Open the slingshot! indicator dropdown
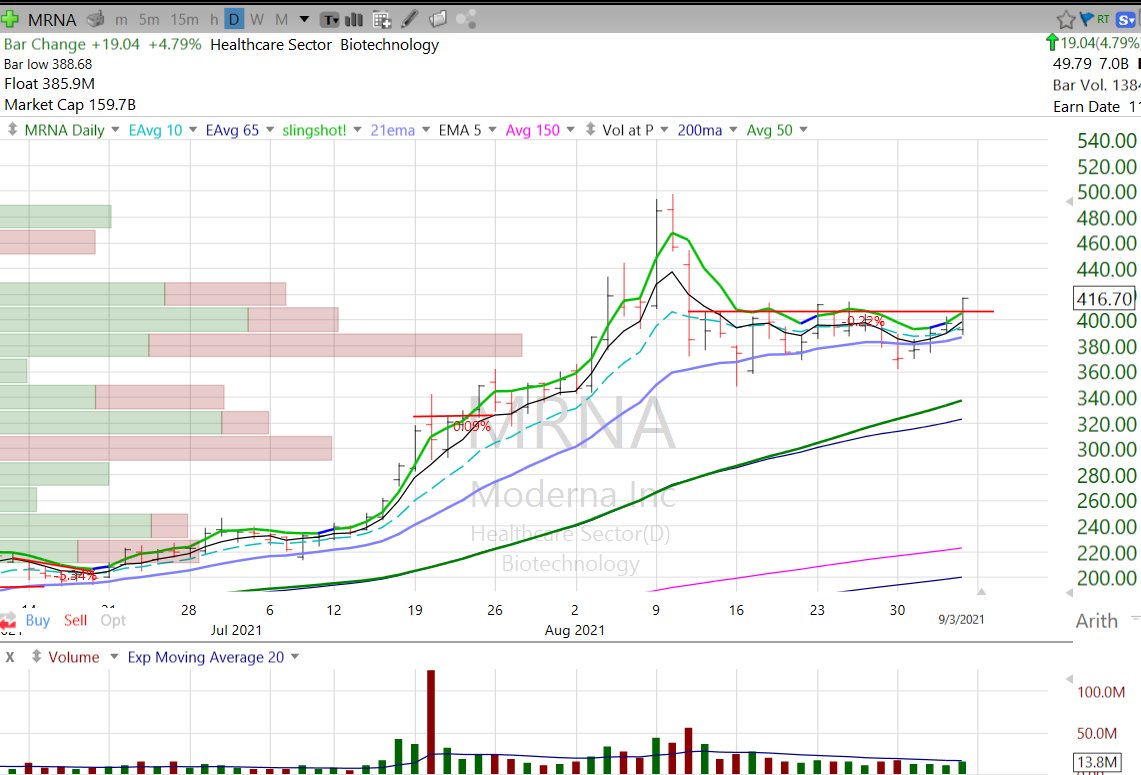 point(357,130)
